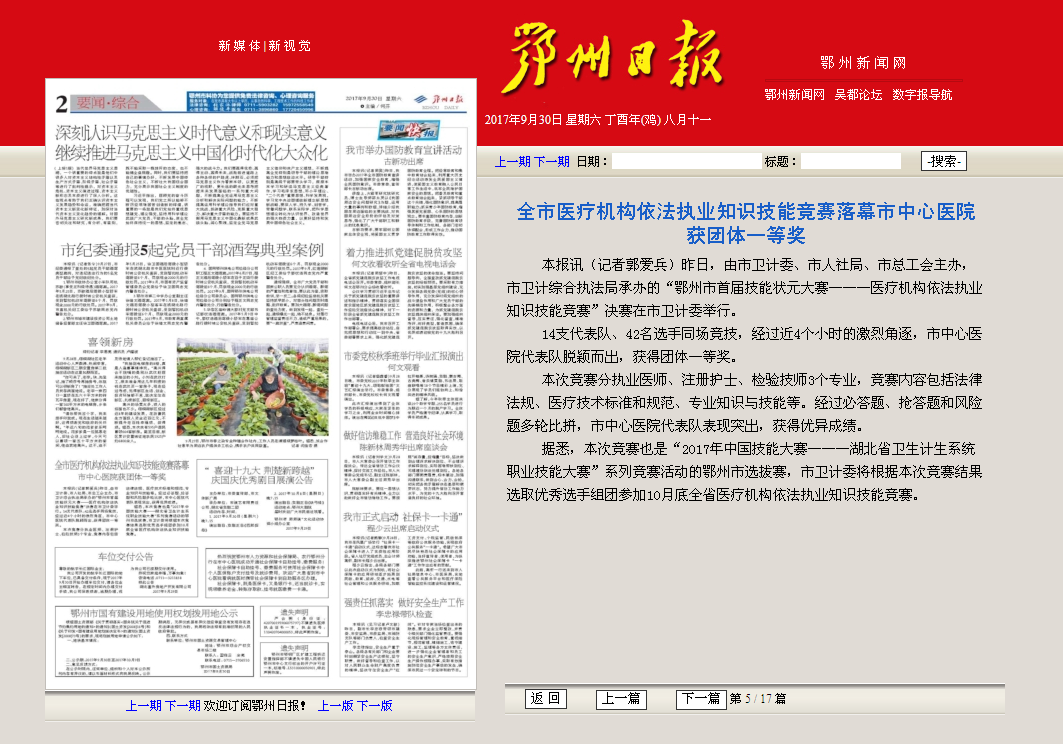Open 鄂州市国有建设用地使用权划拨用地公示 notice

[x=155, y=613]
